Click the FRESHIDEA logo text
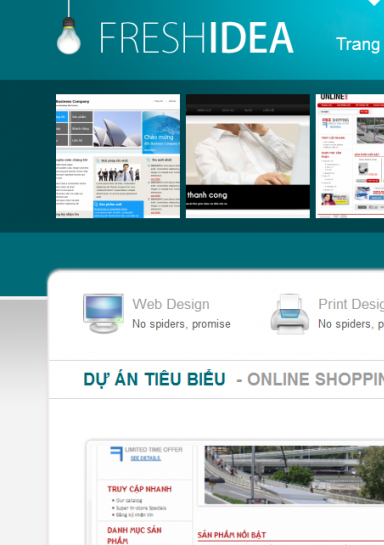384x545 pixels. [x=196, y=38]
